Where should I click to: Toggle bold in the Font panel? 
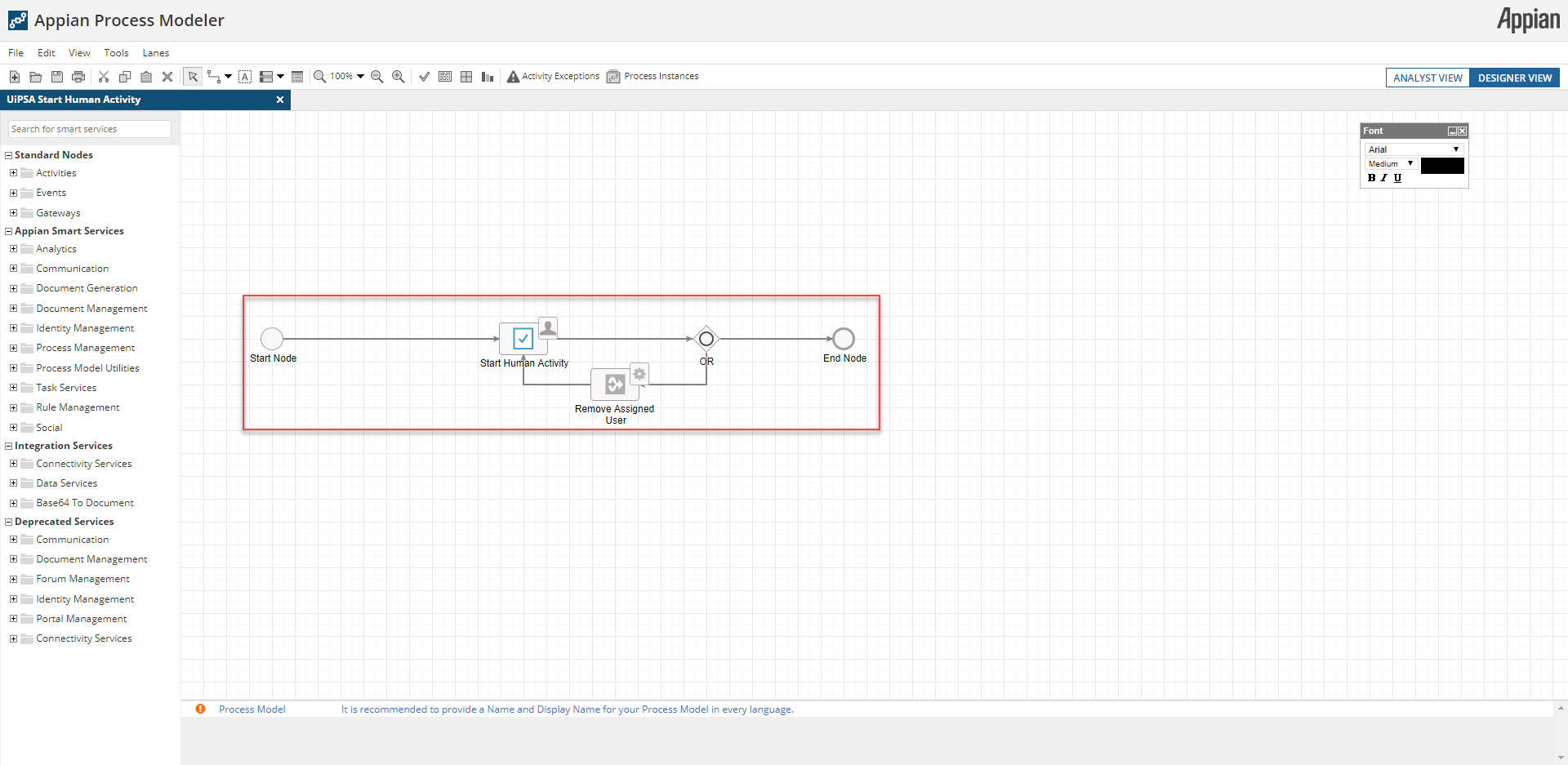[x=1372, y=178]
